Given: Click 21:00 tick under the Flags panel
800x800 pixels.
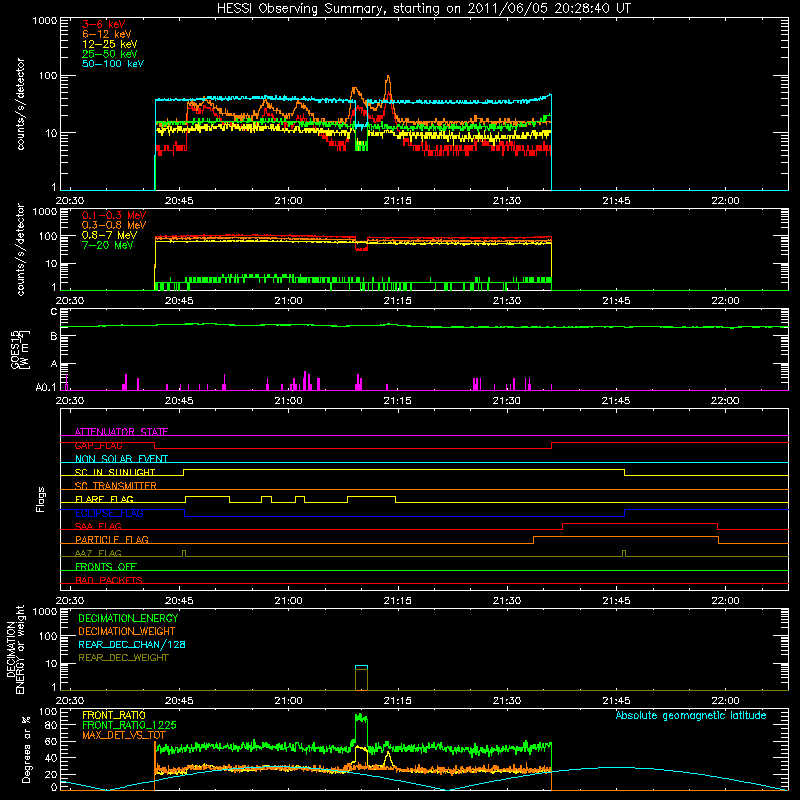Looking at the screenshot, I should (288, 601).
